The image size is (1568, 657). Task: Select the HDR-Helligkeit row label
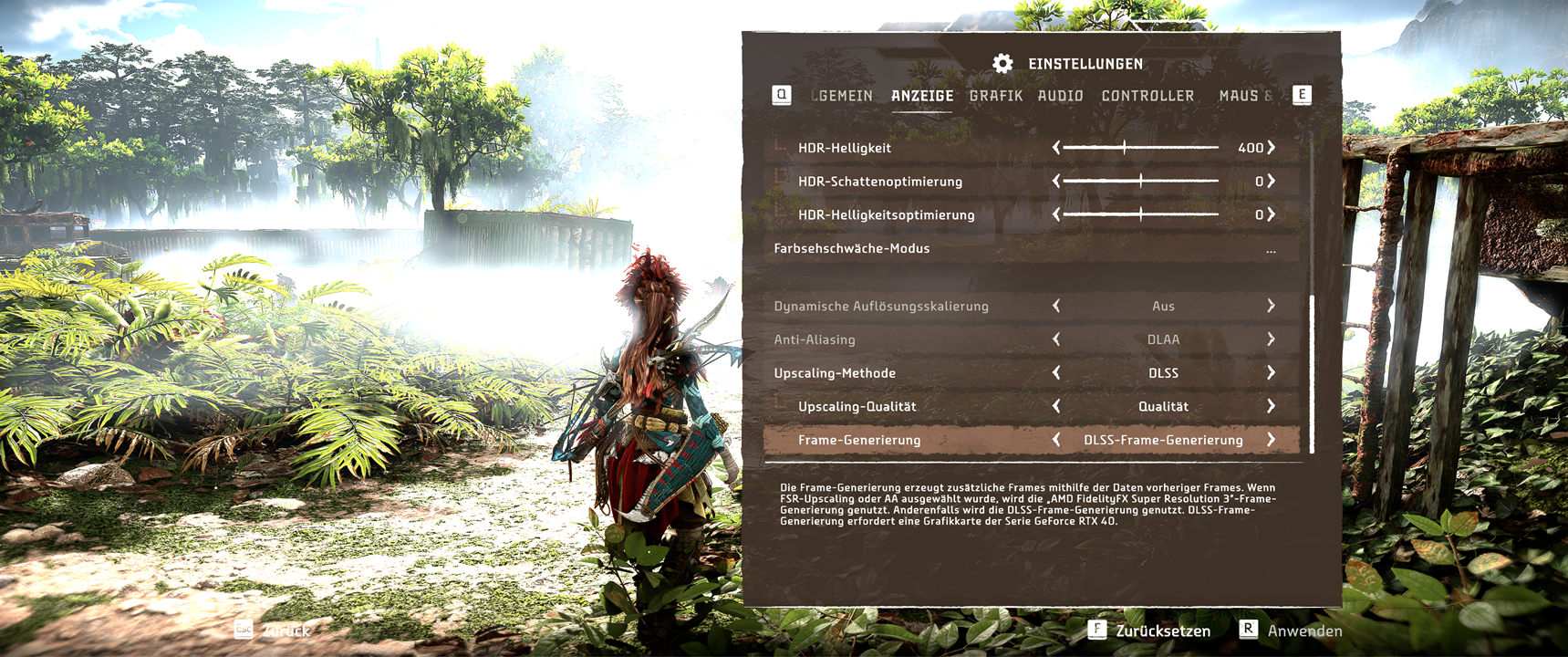[x=845, y=148]
